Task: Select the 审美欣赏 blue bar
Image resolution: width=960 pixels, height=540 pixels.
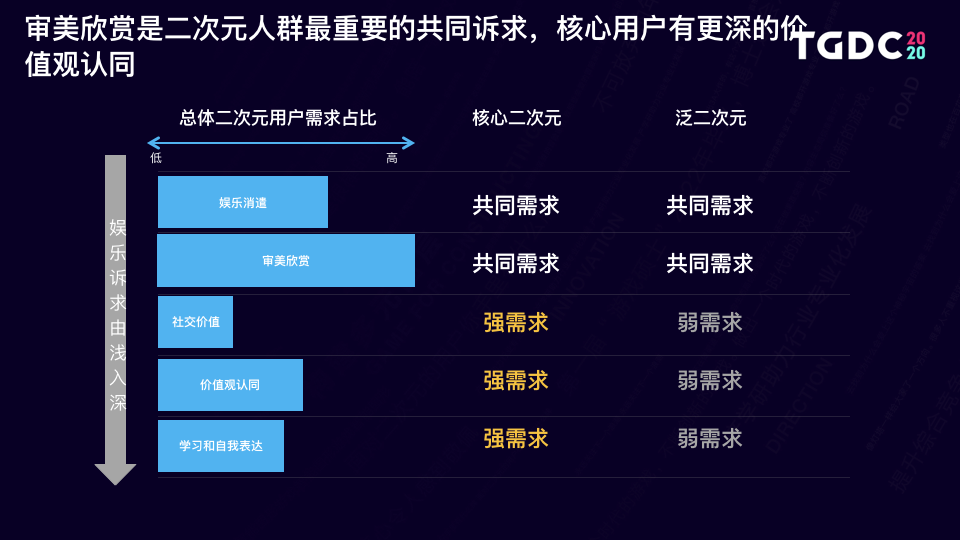Action: (x=286, y=260)
